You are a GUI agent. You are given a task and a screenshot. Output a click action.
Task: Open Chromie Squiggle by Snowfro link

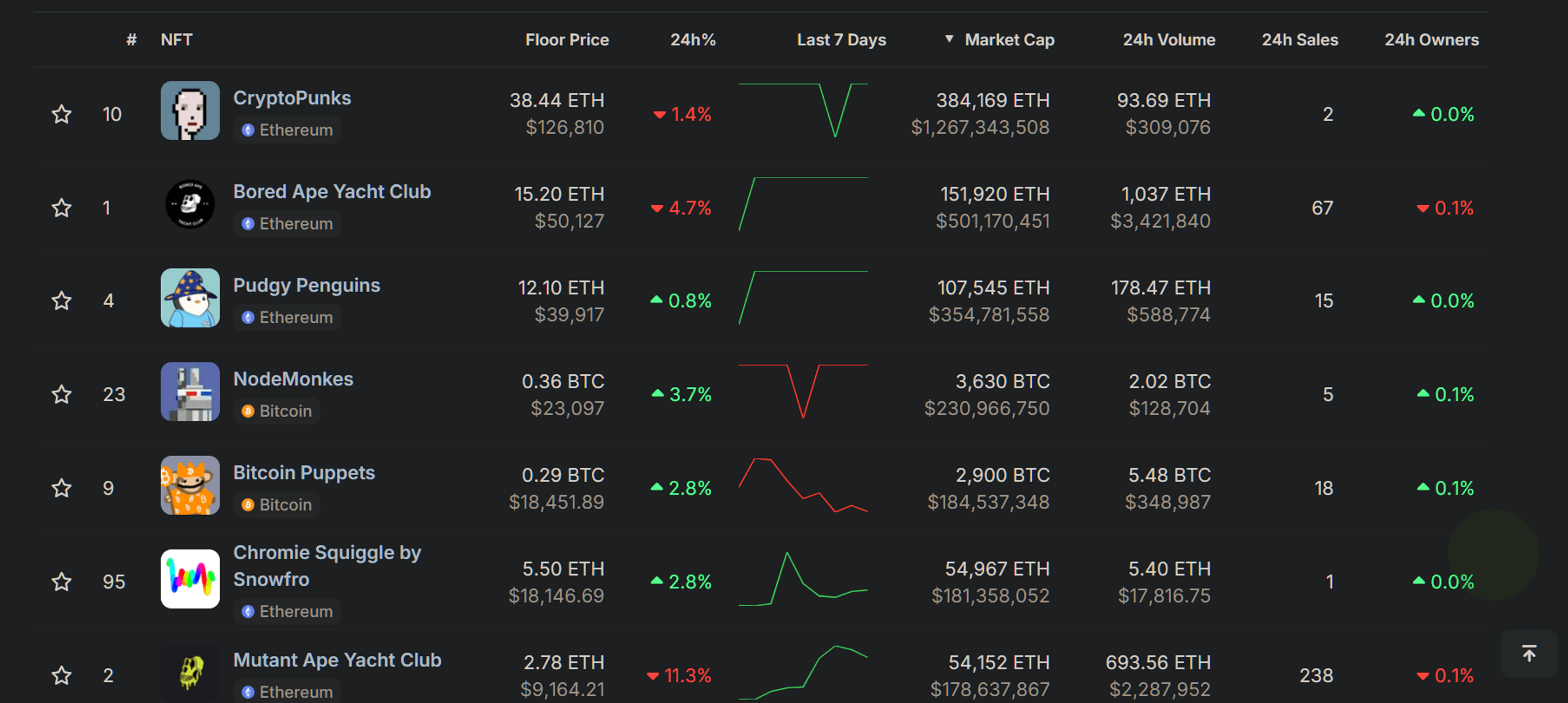pos(327,566)
